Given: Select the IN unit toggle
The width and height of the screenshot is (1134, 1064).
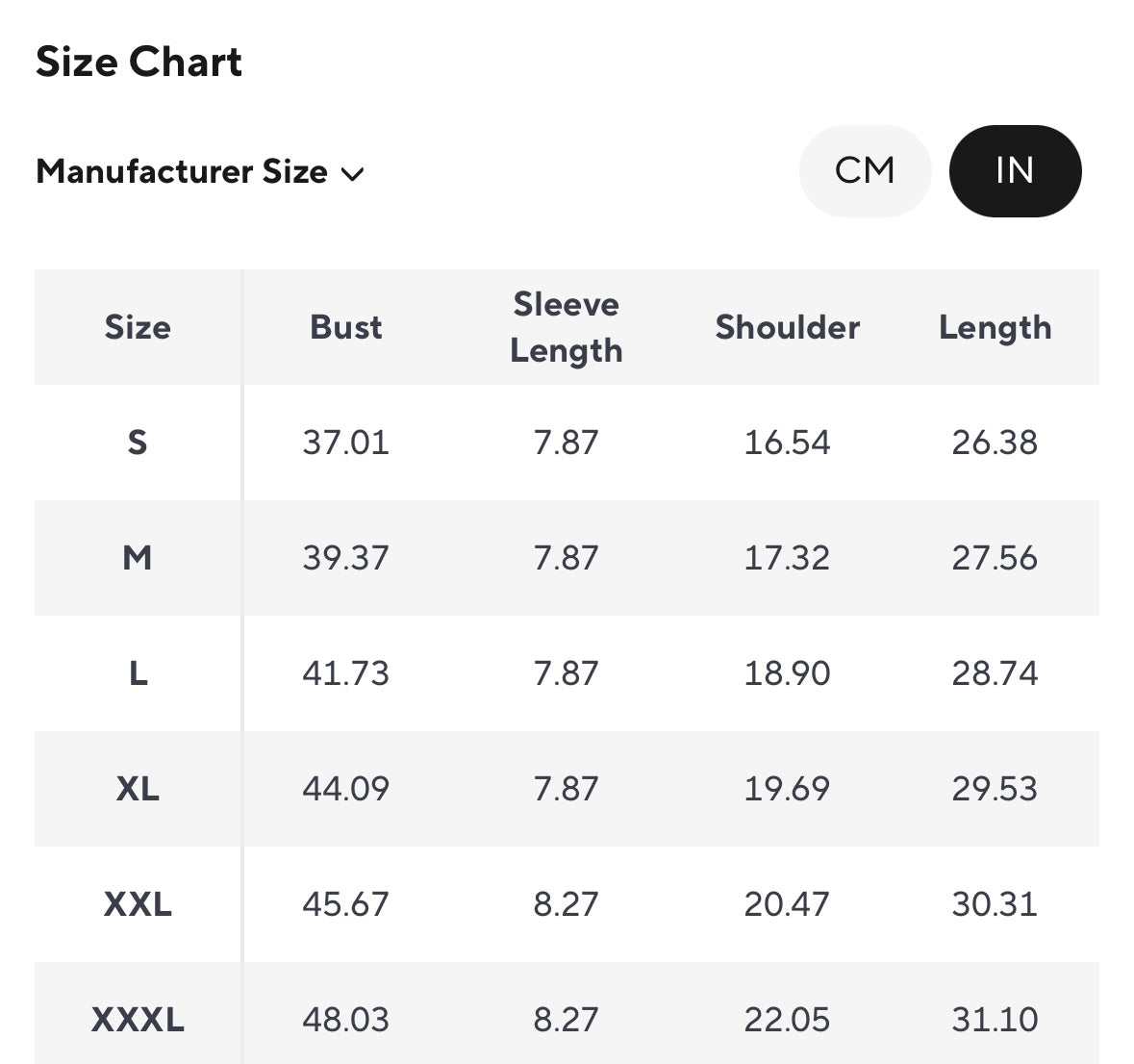Looking at the screenshot, I should (x=1015, y=171).
